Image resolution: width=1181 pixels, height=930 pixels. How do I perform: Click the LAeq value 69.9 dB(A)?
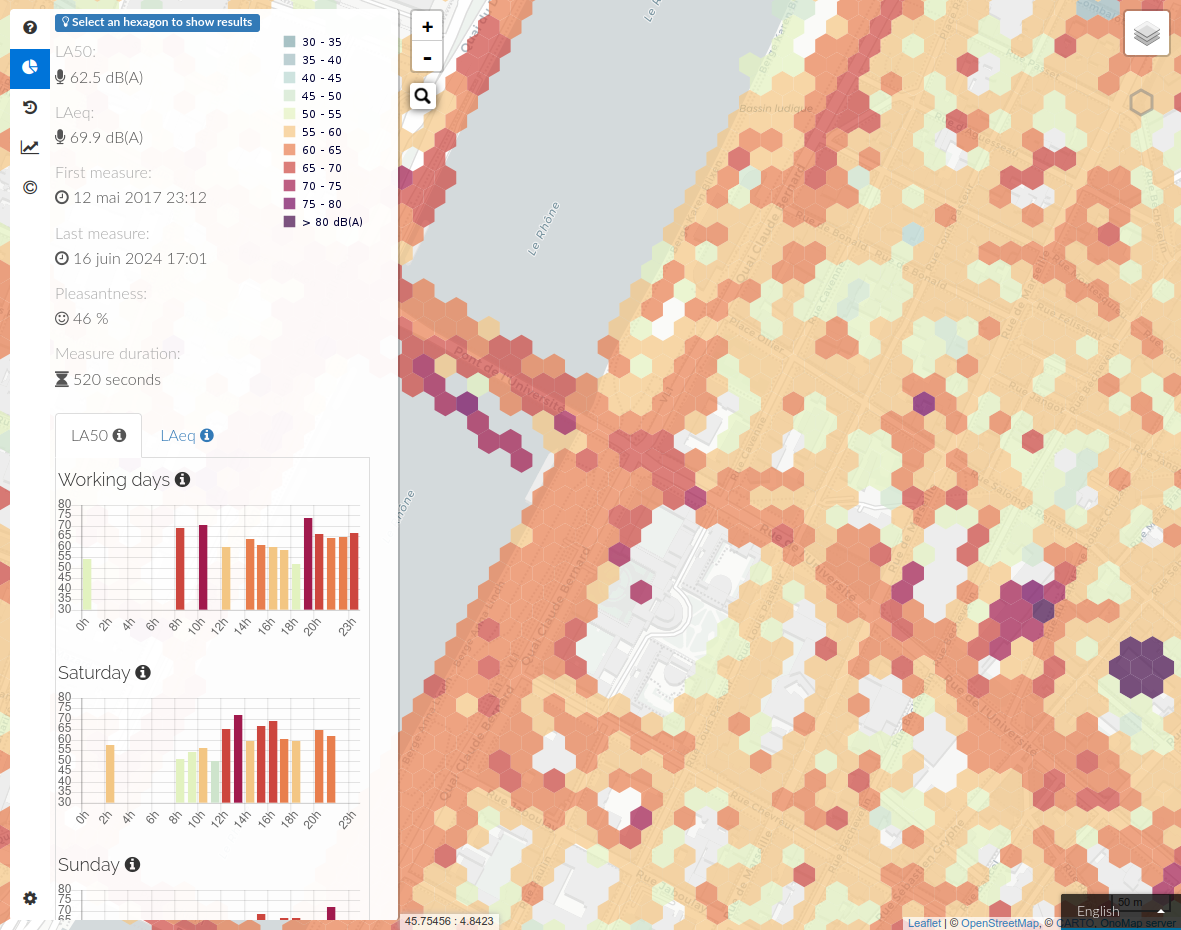click(106, 138)
